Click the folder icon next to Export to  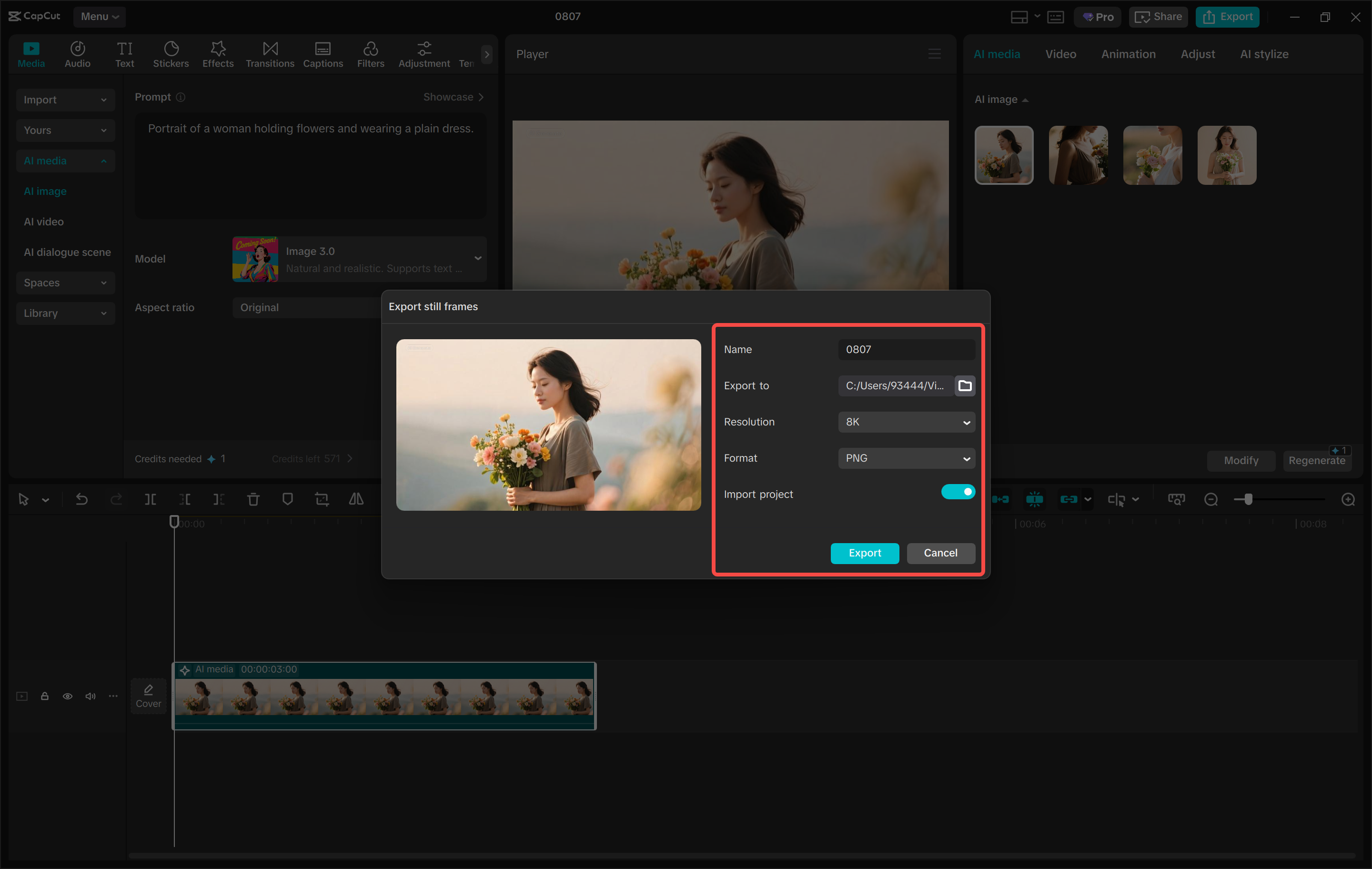point(965,386)
